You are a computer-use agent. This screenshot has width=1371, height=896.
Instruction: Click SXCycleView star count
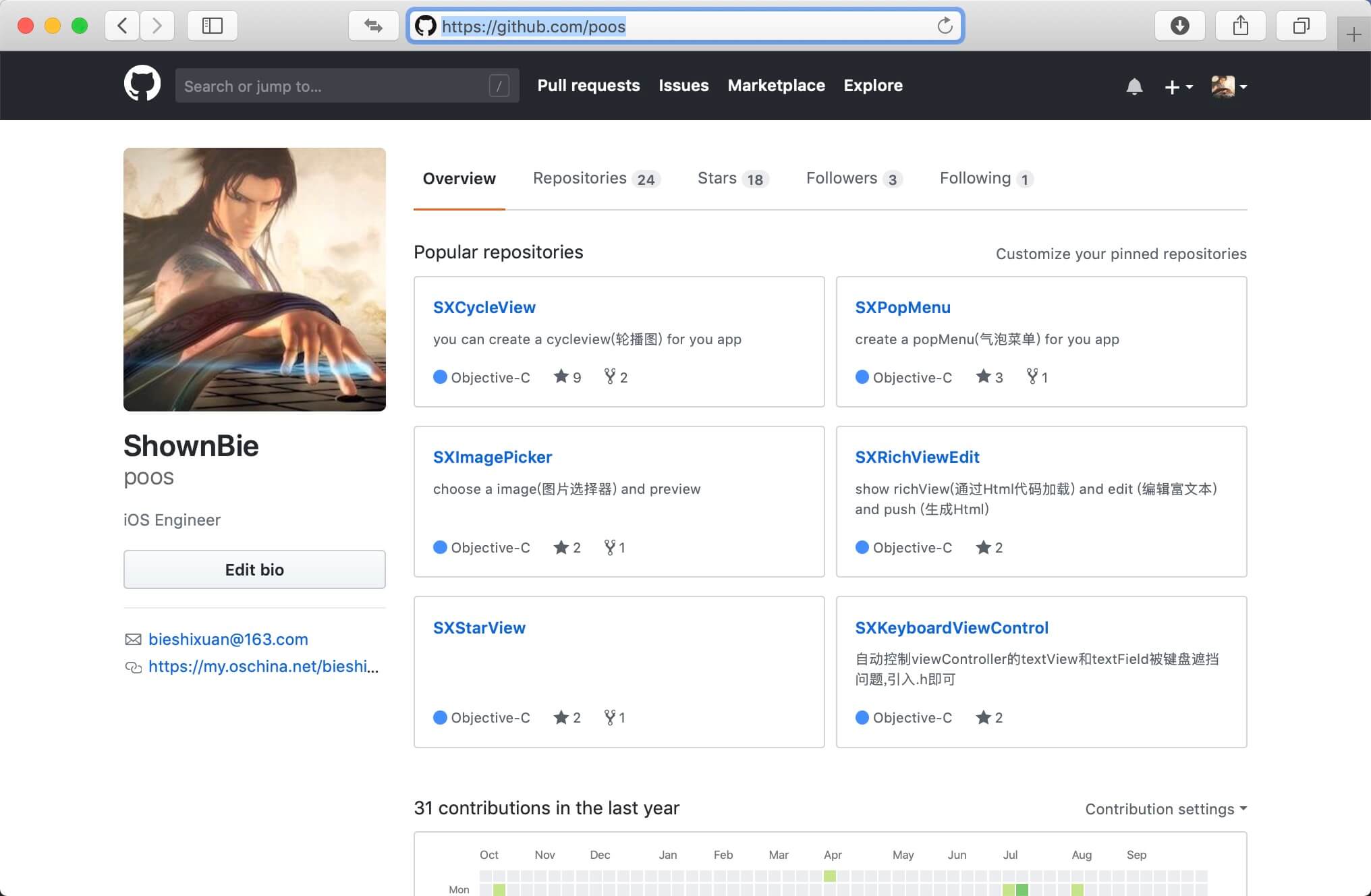pyautogui.click(x=567, y=377)
